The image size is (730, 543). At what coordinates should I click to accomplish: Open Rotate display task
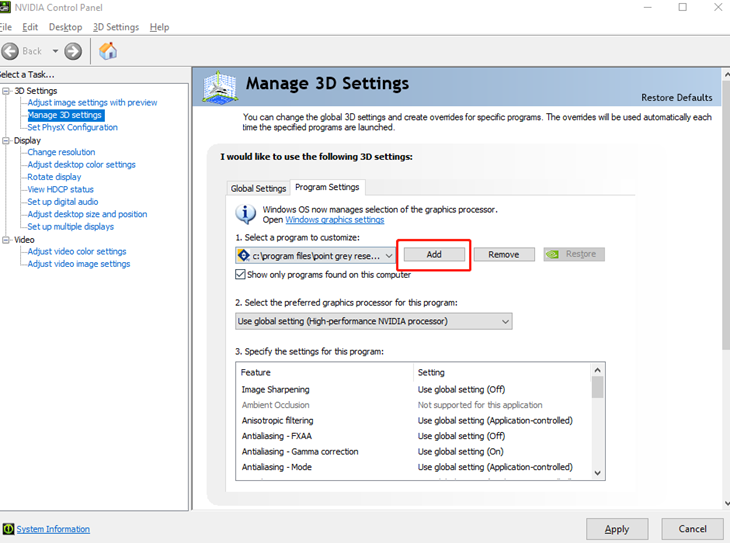54,177
